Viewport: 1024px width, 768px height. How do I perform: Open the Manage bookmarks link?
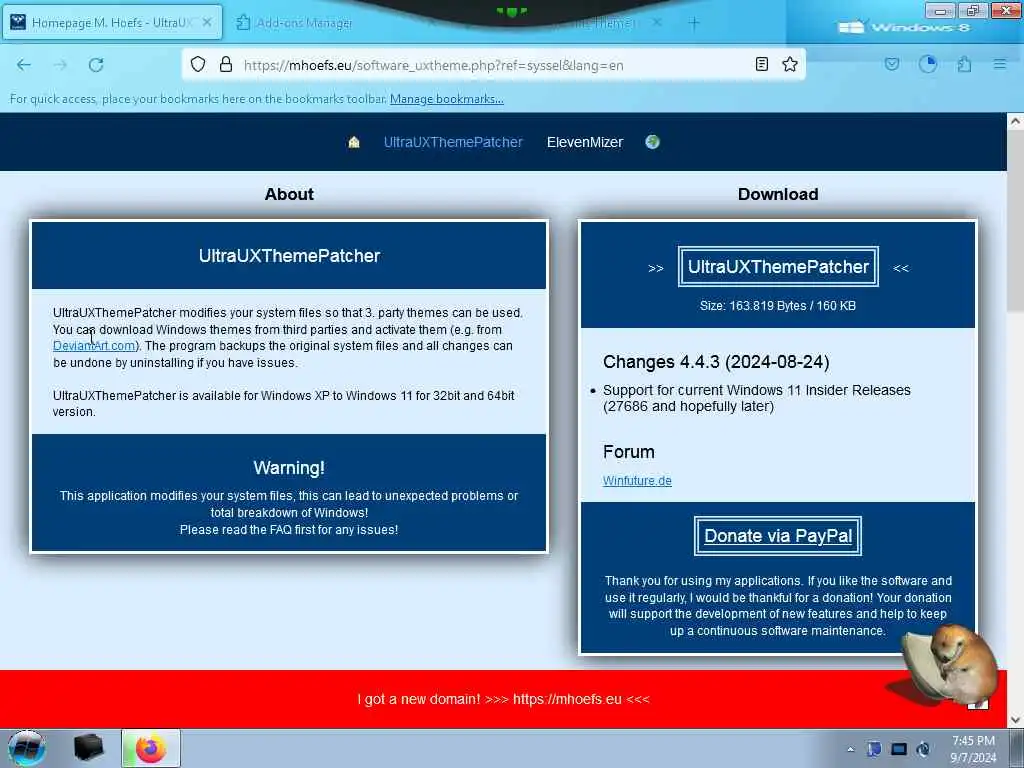(447, 99)
